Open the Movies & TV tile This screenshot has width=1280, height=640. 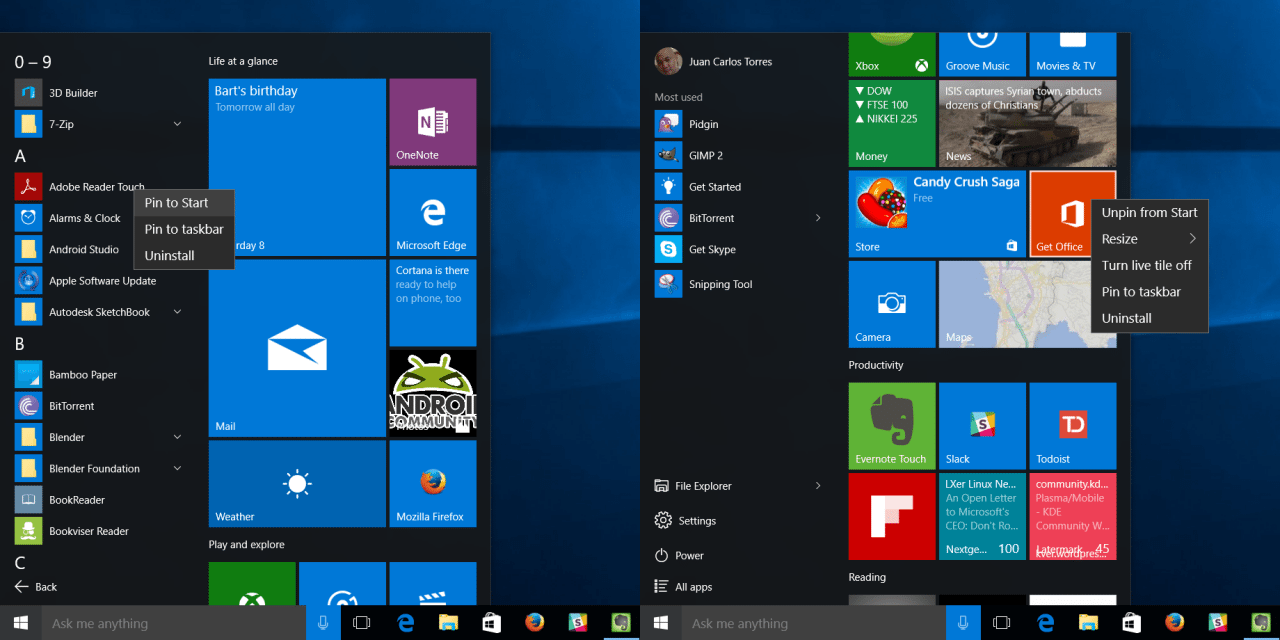tap(1073, 55)
